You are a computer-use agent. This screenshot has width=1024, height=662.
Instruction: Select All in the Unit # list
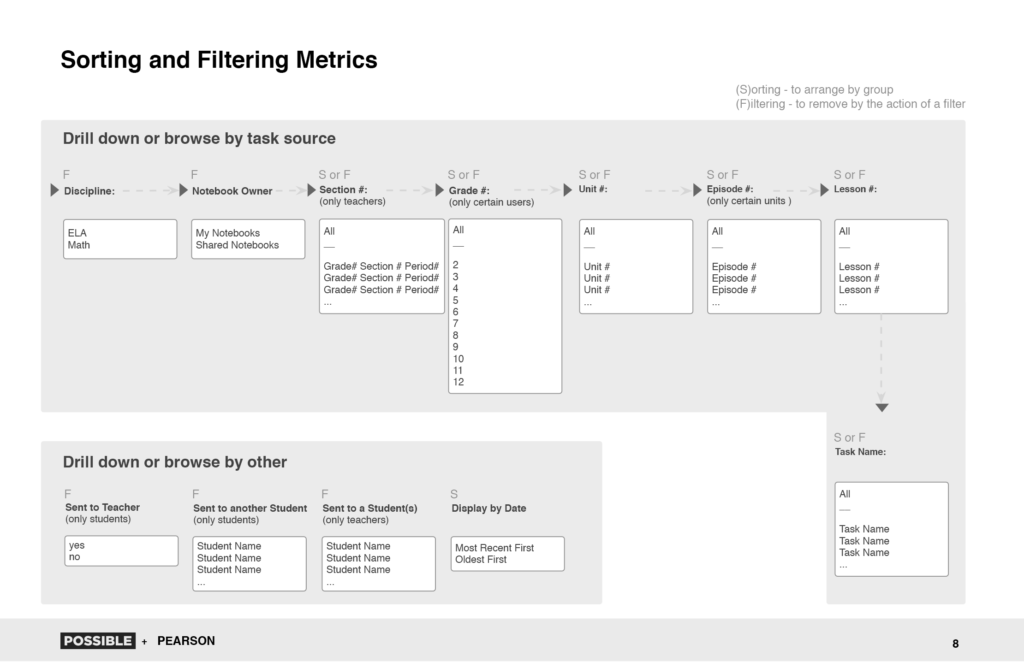tap(589, 231)
